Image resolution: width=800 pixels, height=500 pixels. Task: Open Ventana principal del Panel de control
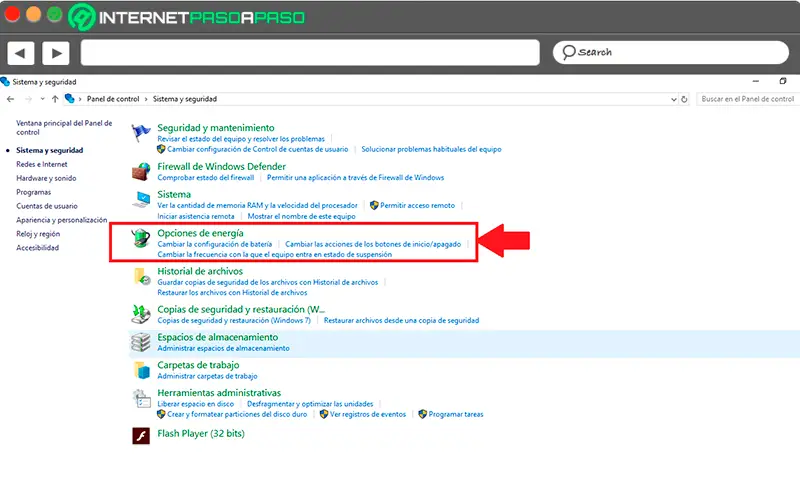[64, 128]
